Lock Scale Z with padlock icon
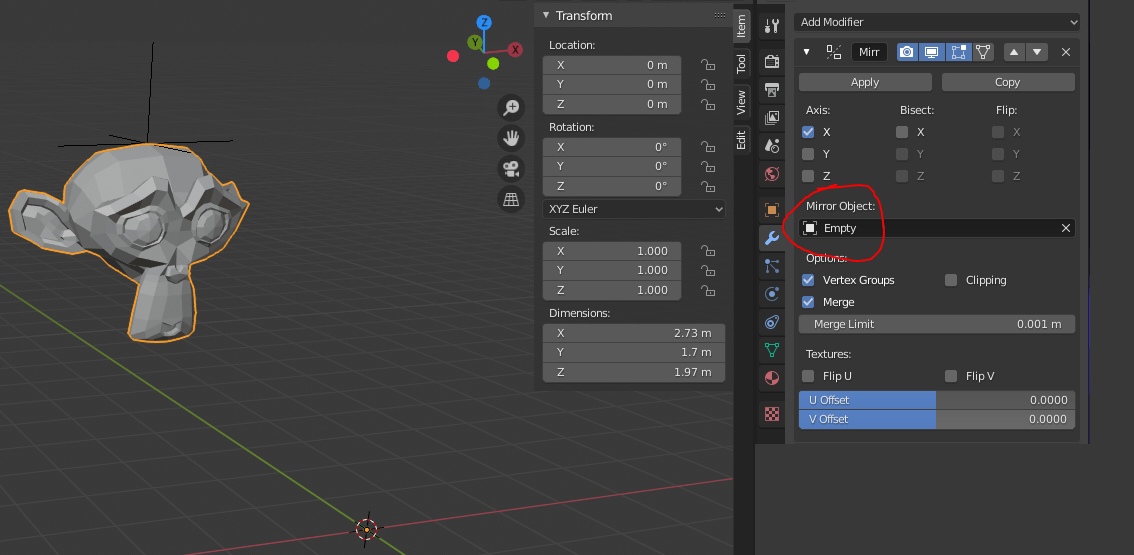The width and height of the screenshot is (1134, 555). [707, 290]
